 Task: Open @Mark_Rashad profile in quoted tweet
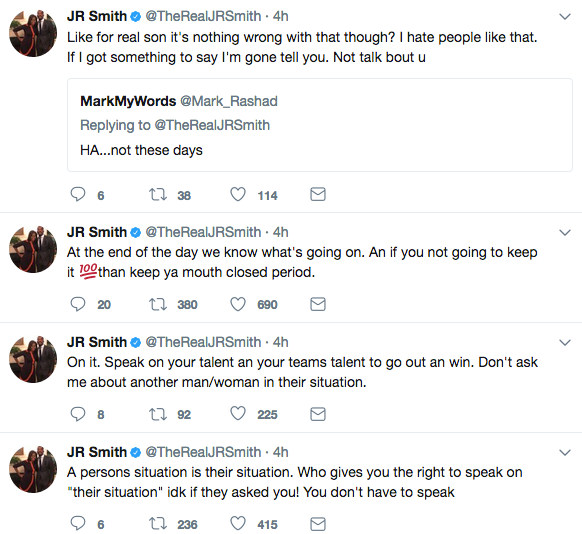coord(229,101)
